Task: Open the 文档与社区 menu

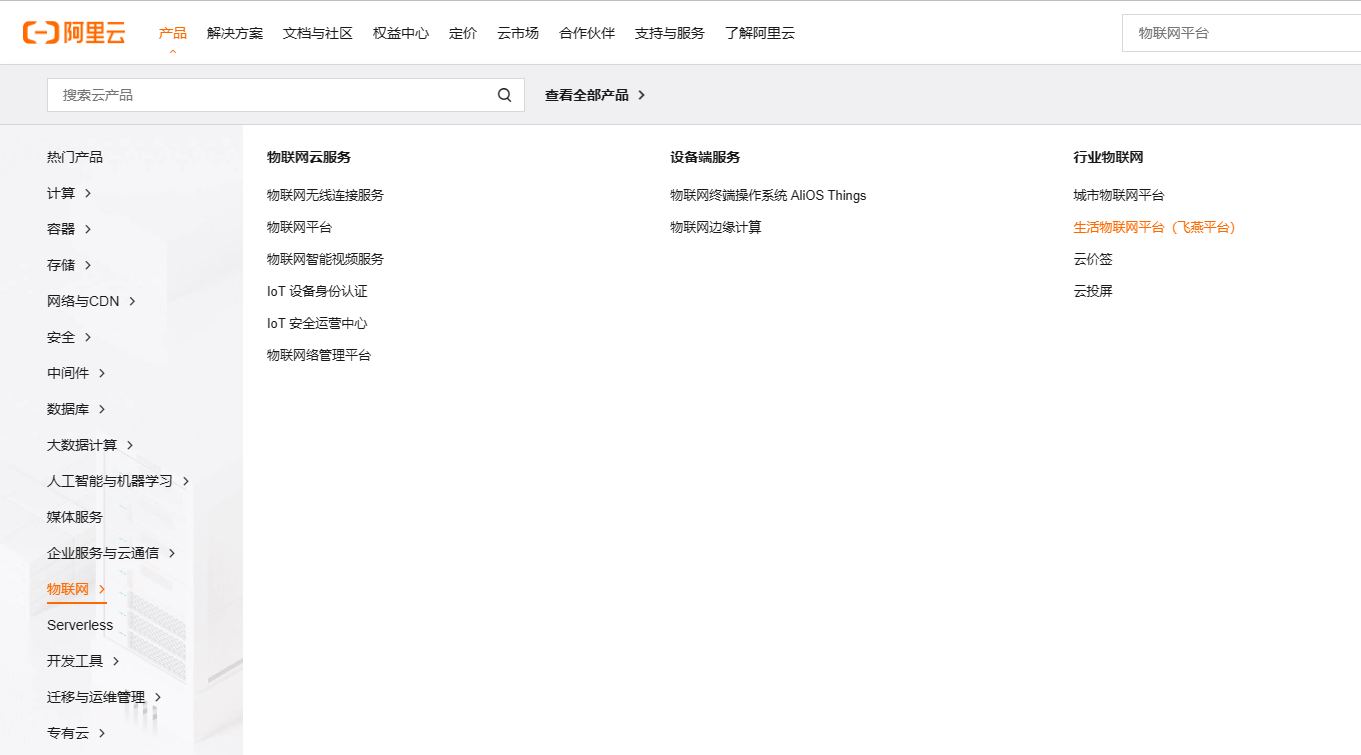Action: click(x=318, y=33)
